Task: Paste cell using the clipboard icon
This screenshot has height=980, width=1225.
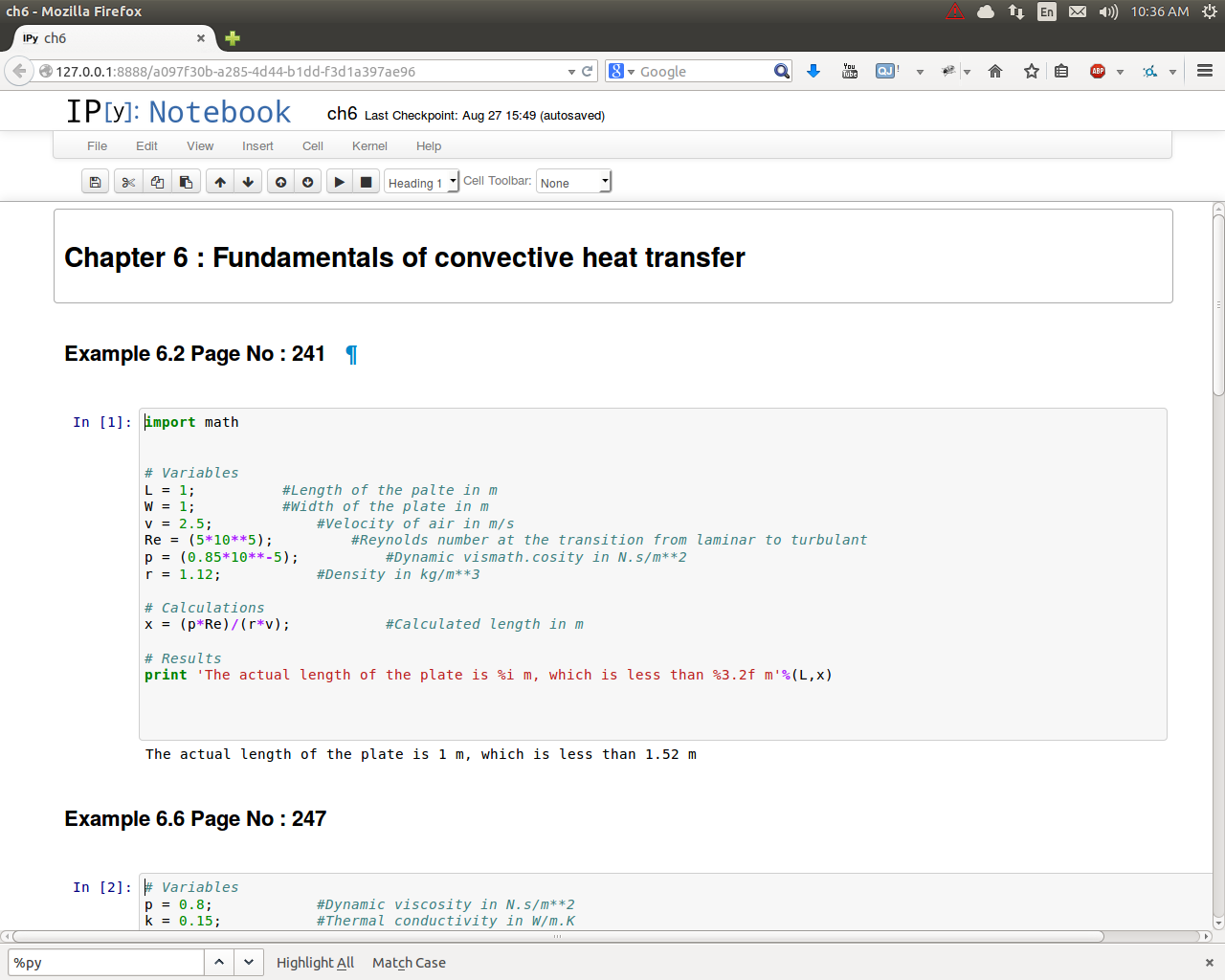Action: (x=186, y=182)
